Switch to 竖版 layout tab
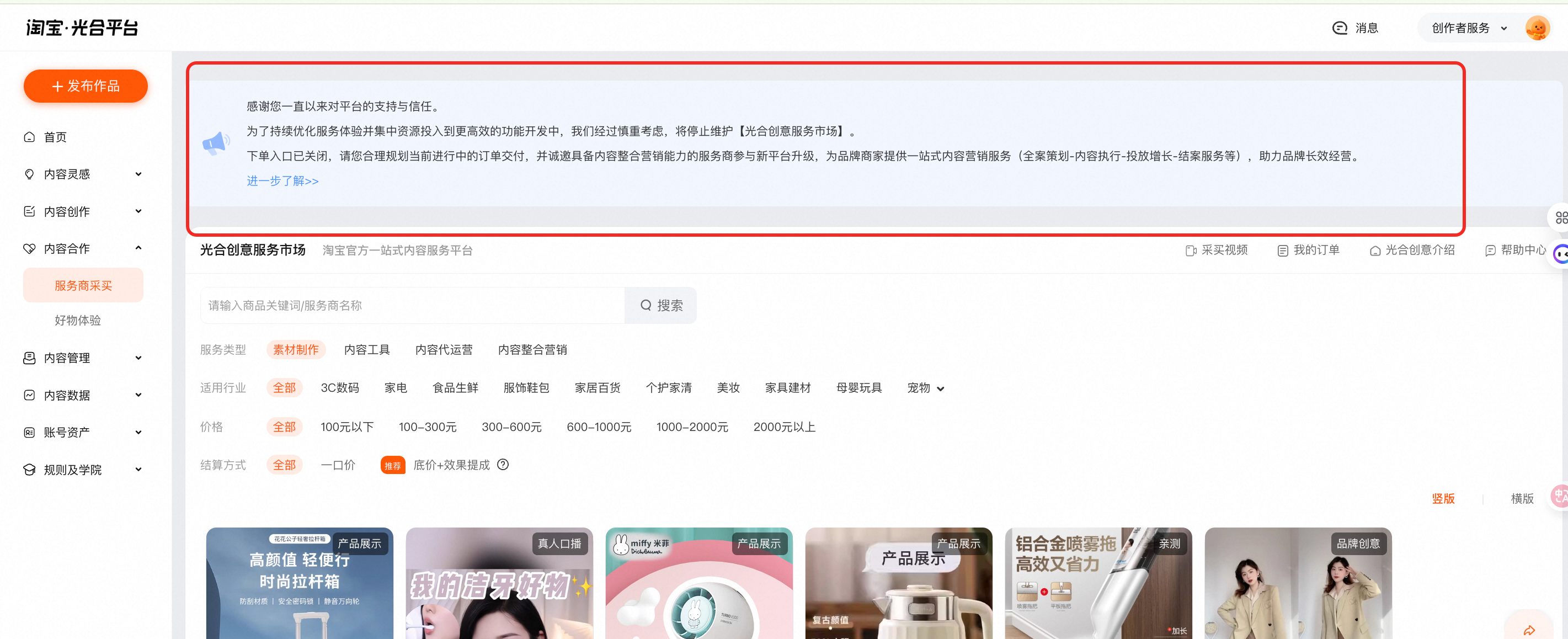 click(x=1443, y=499)
